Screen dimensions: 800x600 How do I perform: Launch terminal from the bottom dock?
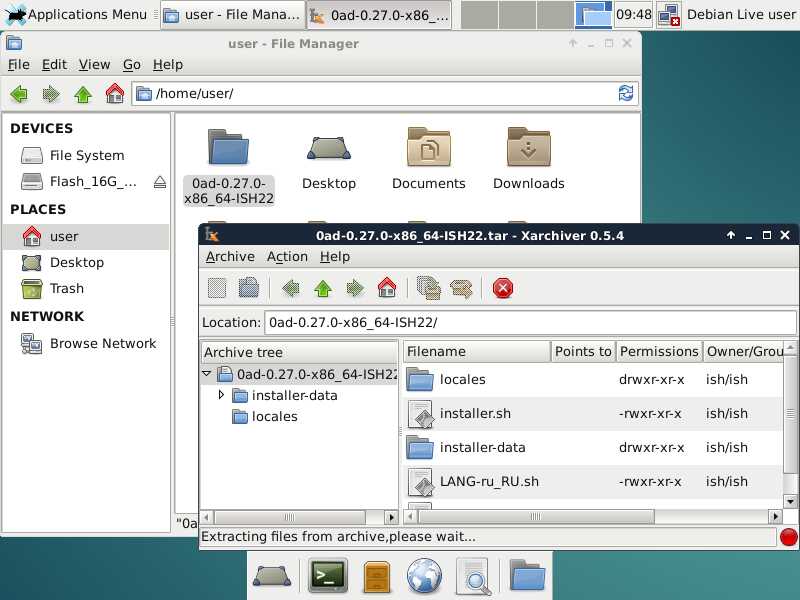[329, 576]
